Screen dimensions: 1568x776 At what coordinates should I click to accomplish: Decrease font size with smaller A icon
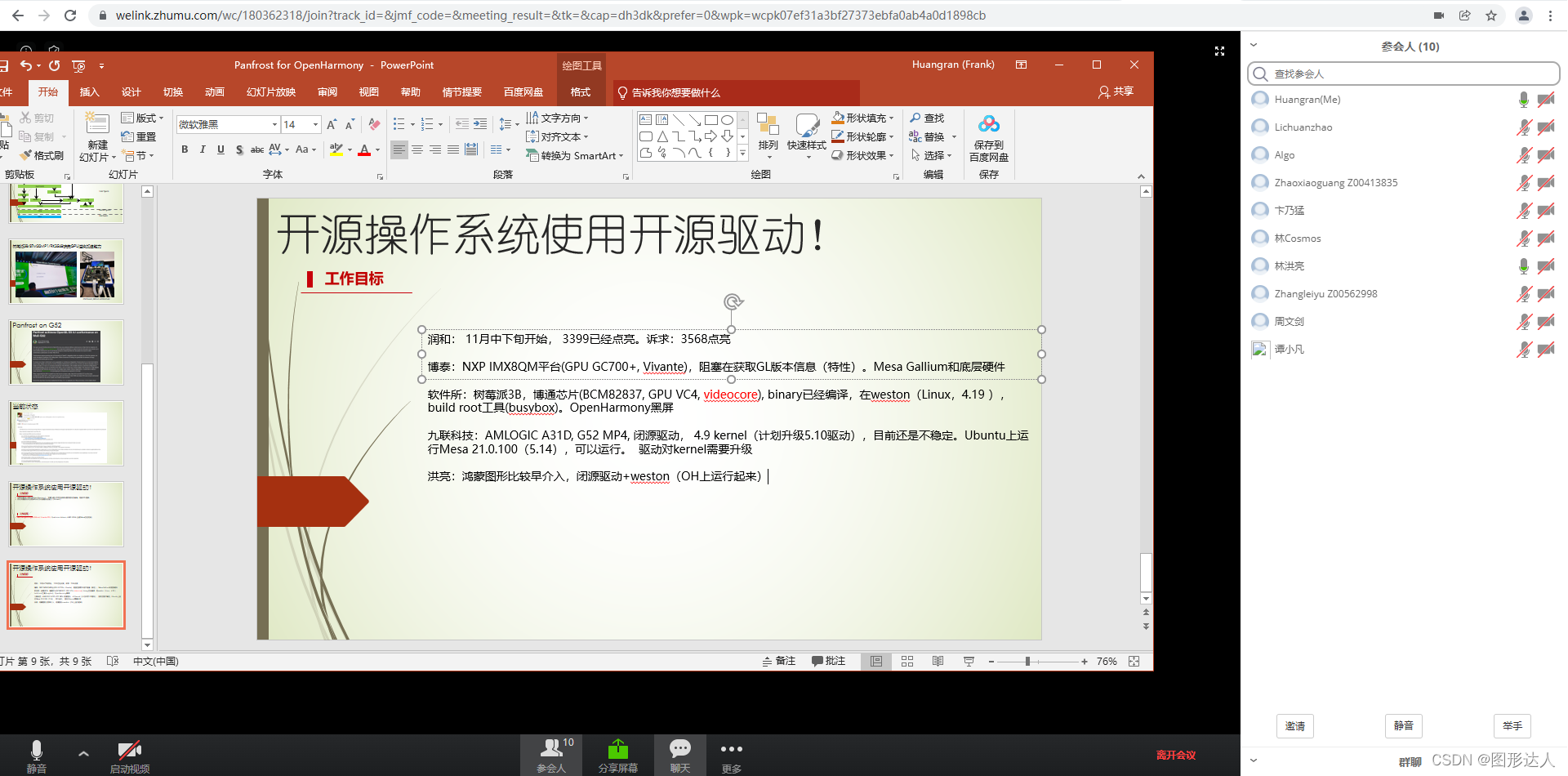(350, 124)
